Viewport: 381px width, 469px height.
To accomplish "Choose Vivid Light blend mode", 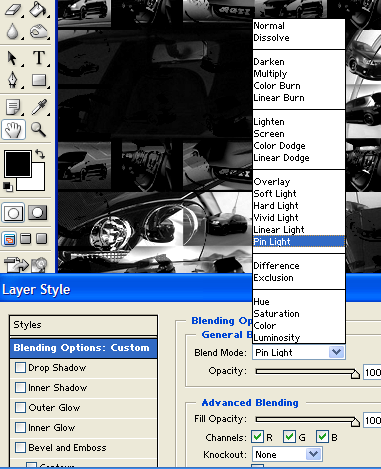I will coord(299,218).
